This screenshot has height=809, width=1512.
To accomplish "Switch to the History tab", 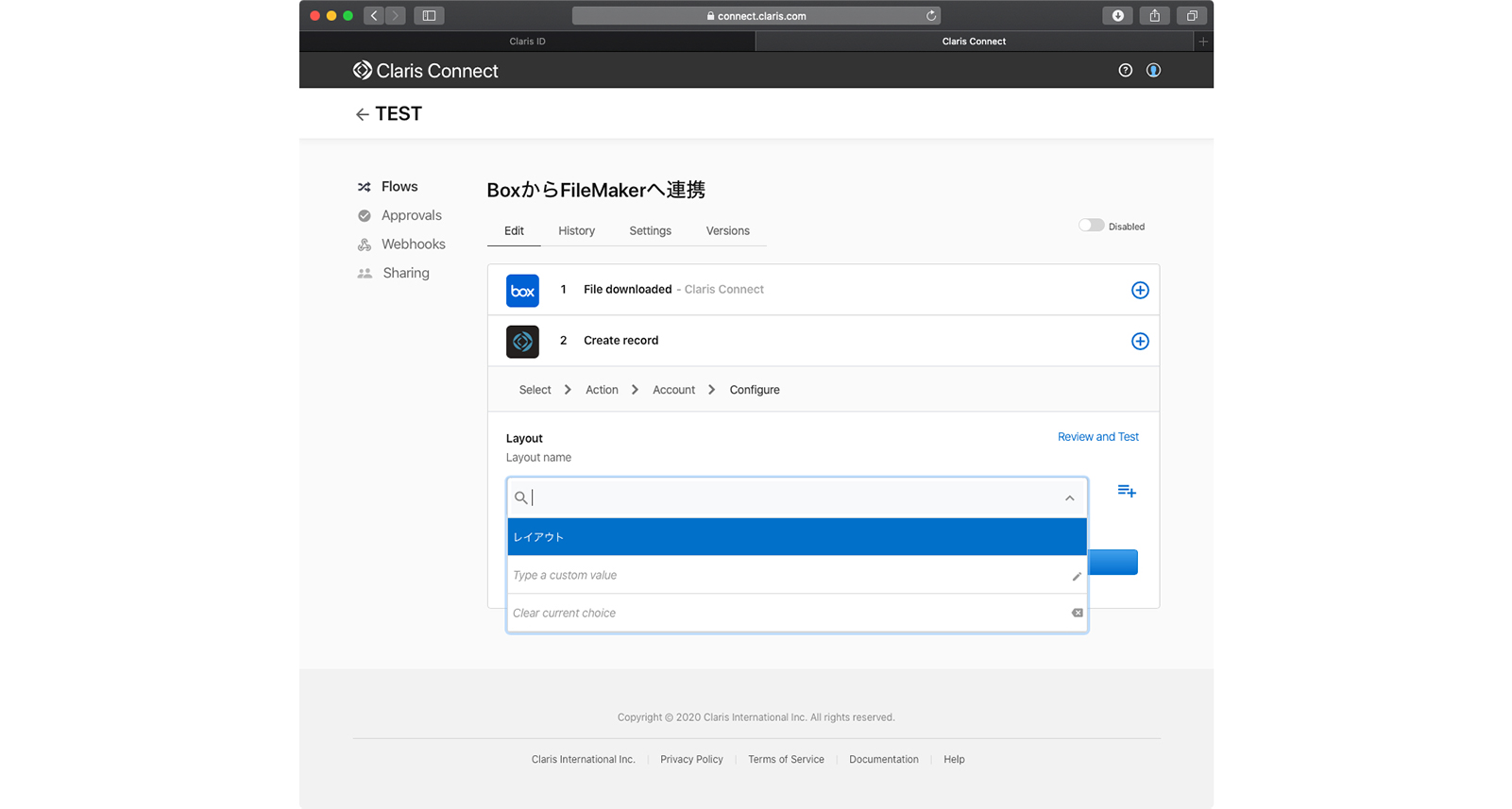I will (576, 231).
